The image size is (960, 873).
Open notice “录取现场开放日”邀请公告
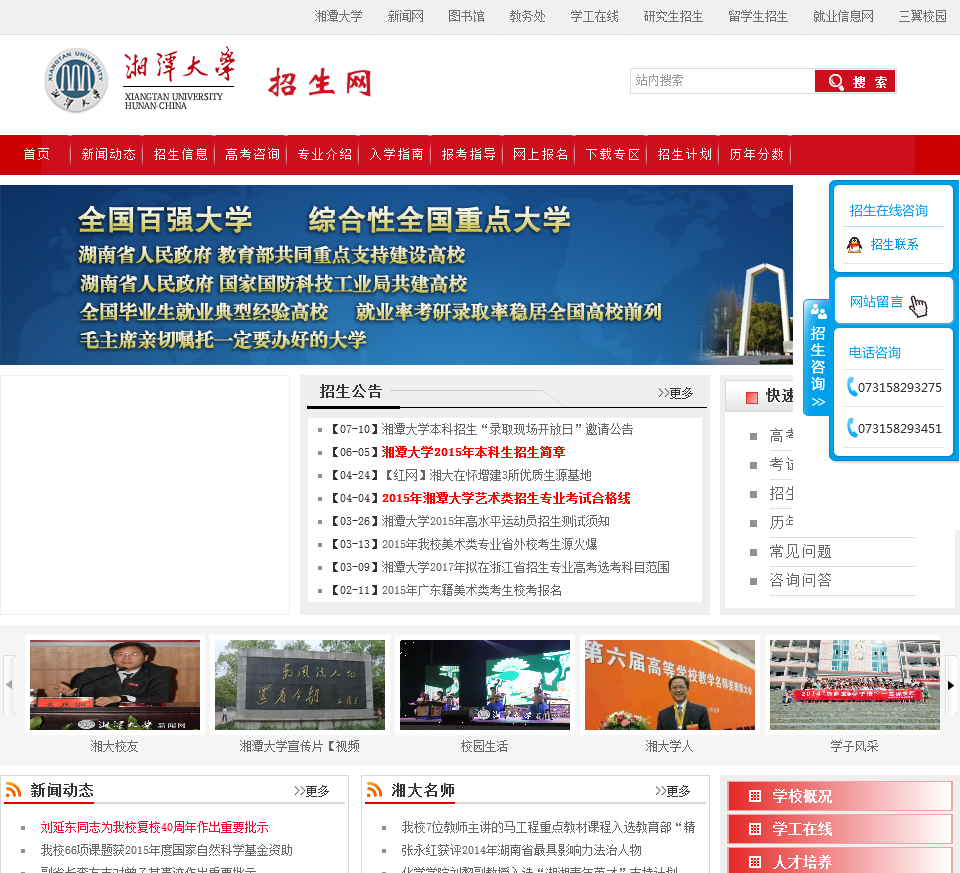(x=507, y=429)
